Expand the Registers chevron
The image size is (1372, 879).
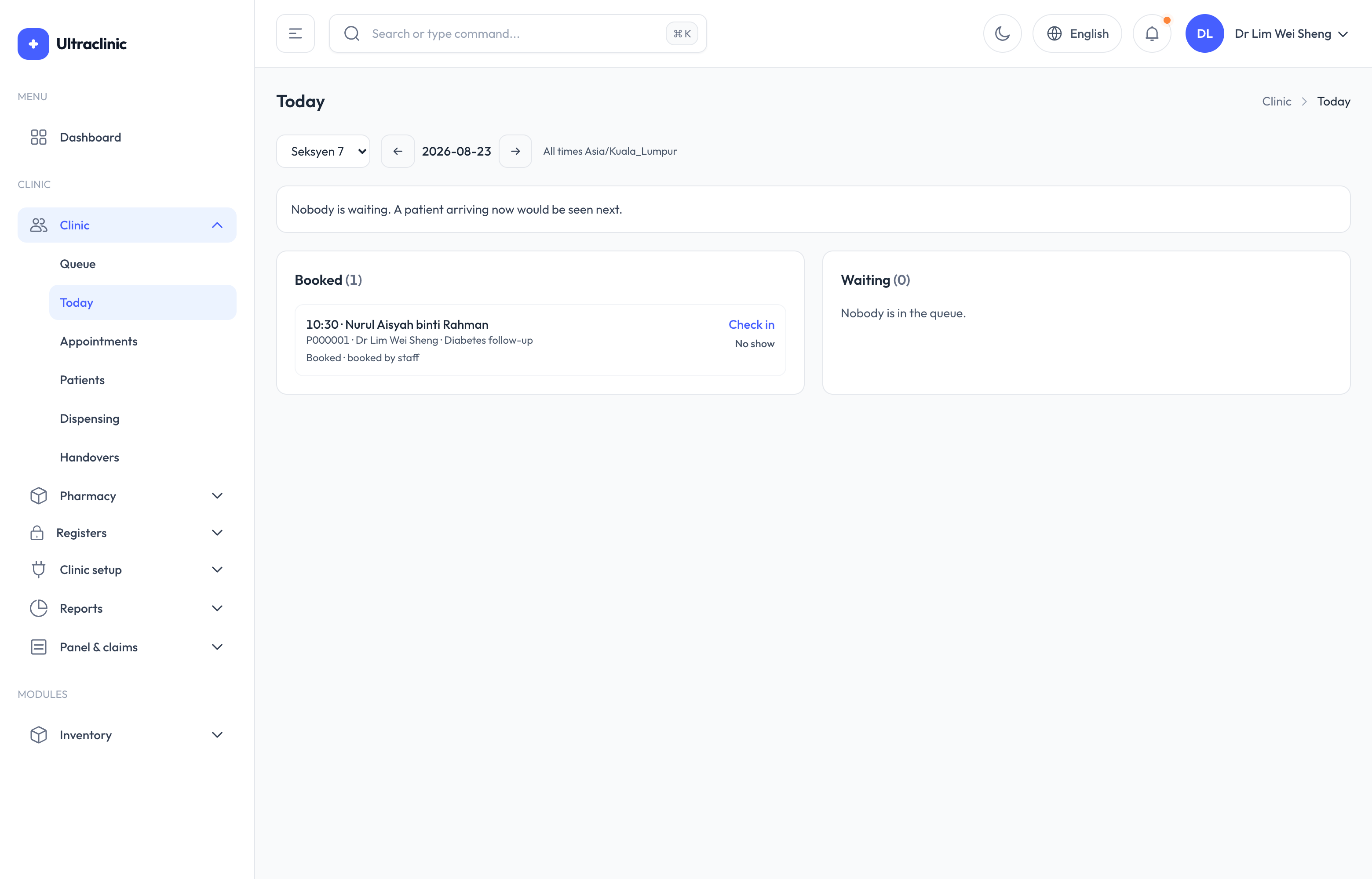217,533
